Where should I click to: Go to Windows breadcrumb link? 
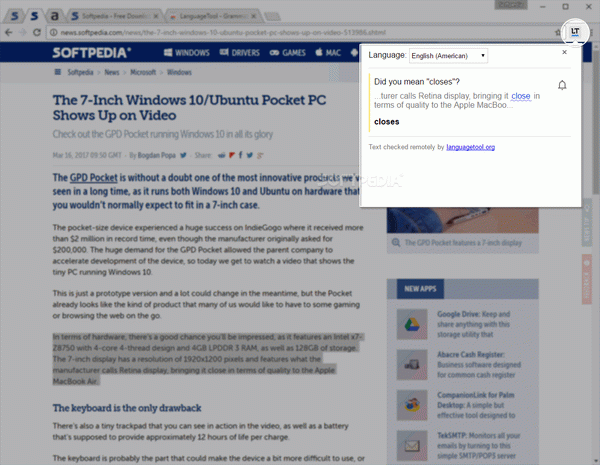[179, 72]
